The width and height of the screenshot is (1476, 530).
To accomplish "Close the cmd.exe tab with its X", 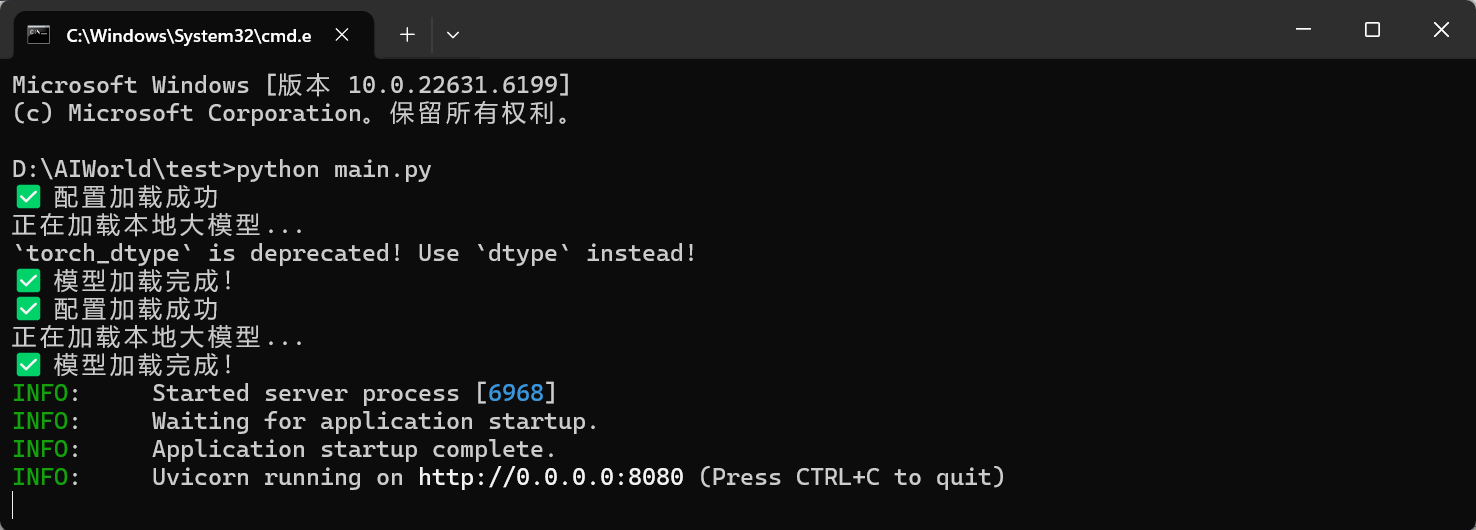I will 342,35.
